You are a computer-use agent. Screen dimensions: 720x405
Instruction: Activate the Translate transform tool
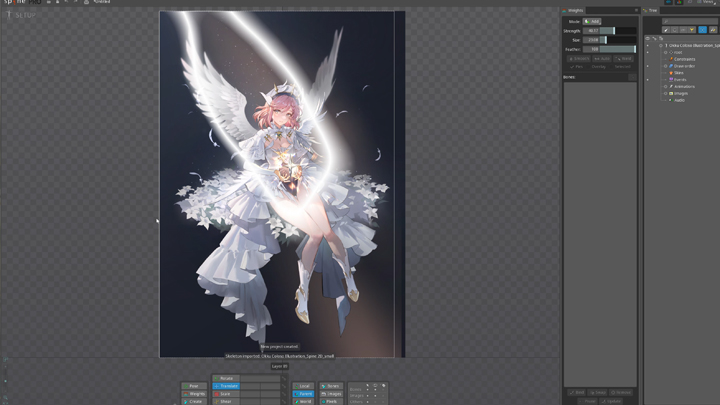(226, 386)
